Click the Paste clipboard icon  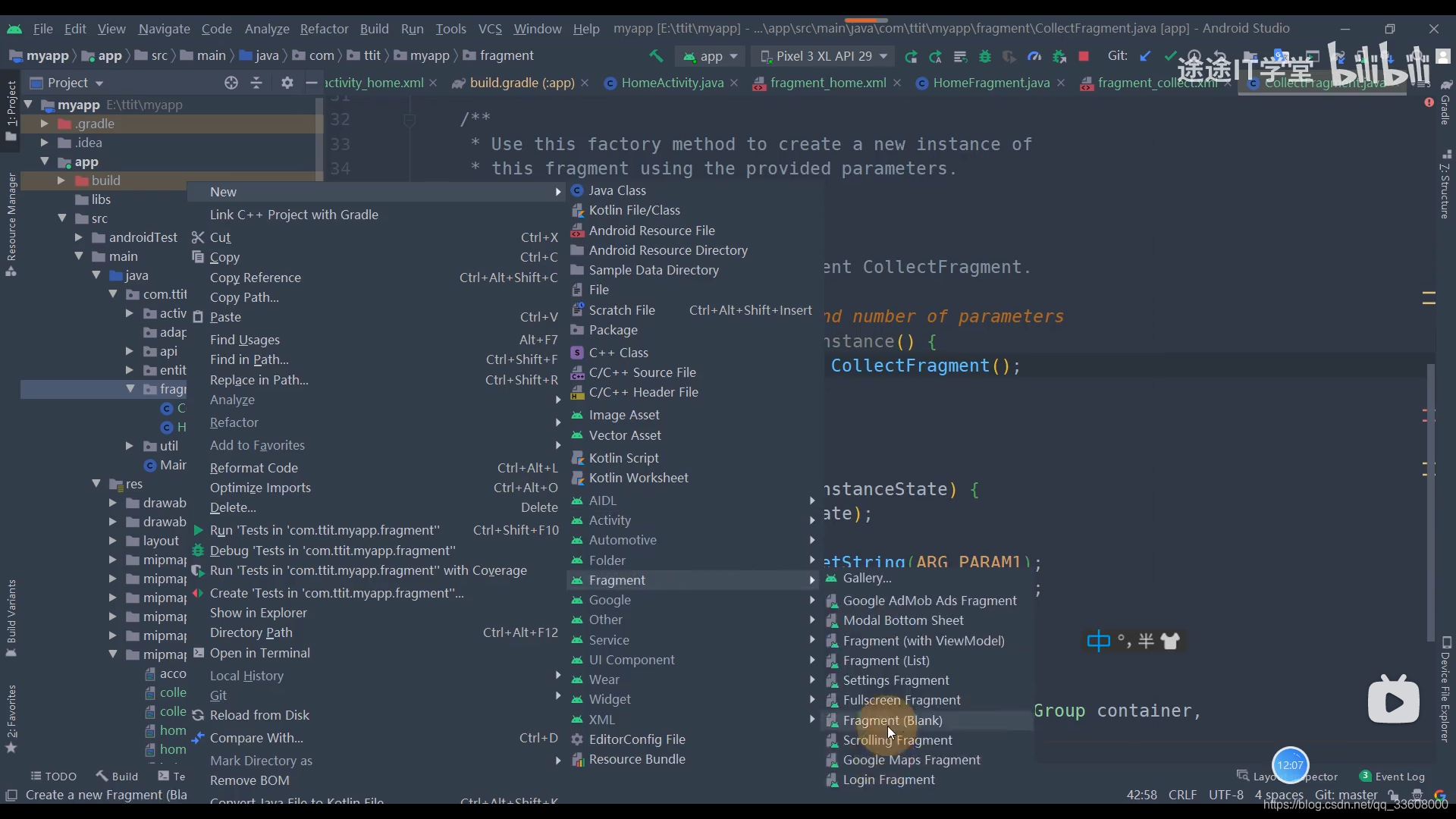198,317
